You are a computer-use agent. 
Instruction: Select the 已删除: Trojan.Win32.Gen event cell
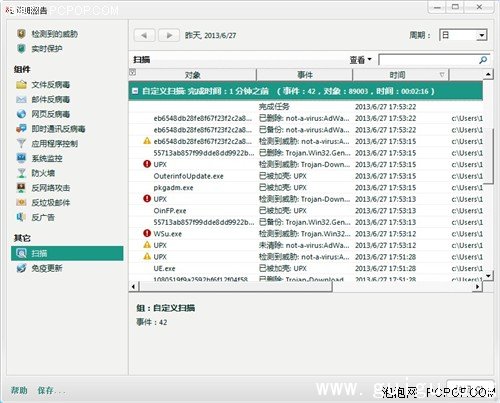click(305, 153)
